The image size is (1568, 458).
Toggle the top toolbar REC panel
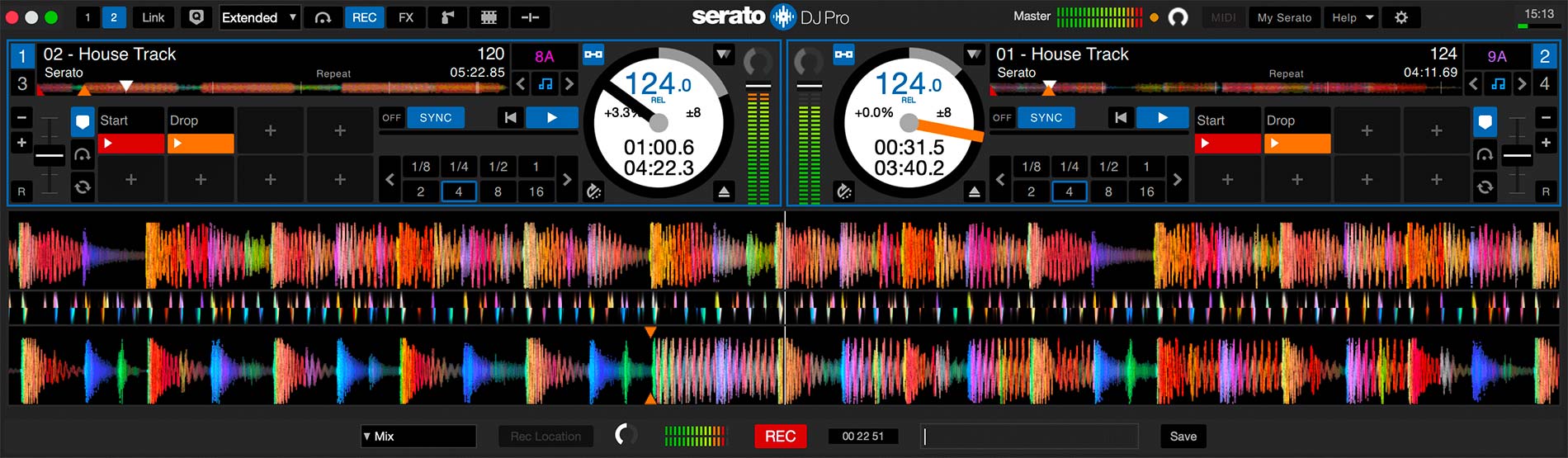[364, 17]
